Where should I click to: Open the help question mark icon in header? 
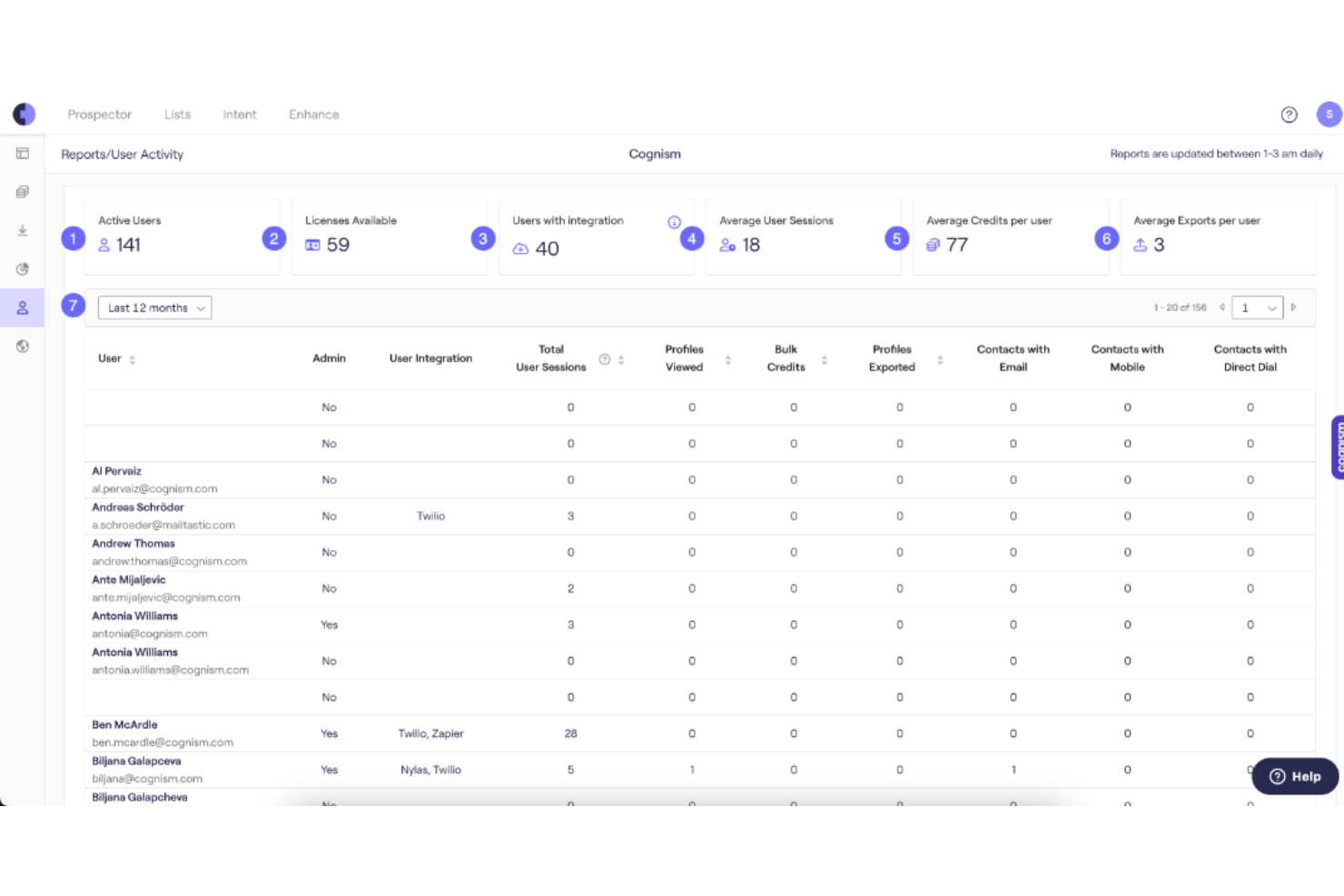pyautogui.click(x=1289, y=114)
